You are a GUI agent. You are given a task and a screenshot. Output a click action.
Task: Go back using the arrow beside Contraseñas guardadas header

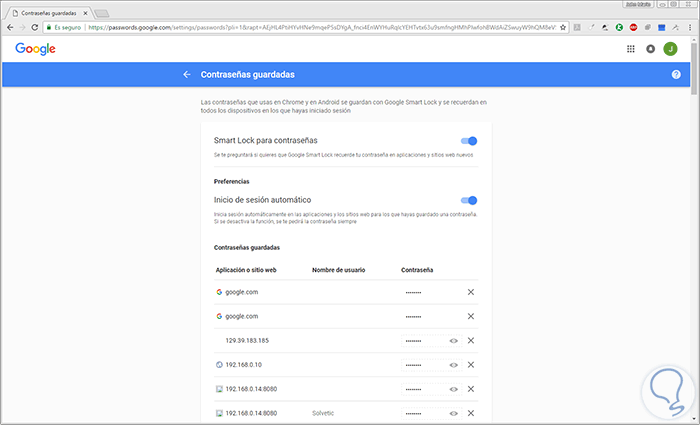[186, 75]
